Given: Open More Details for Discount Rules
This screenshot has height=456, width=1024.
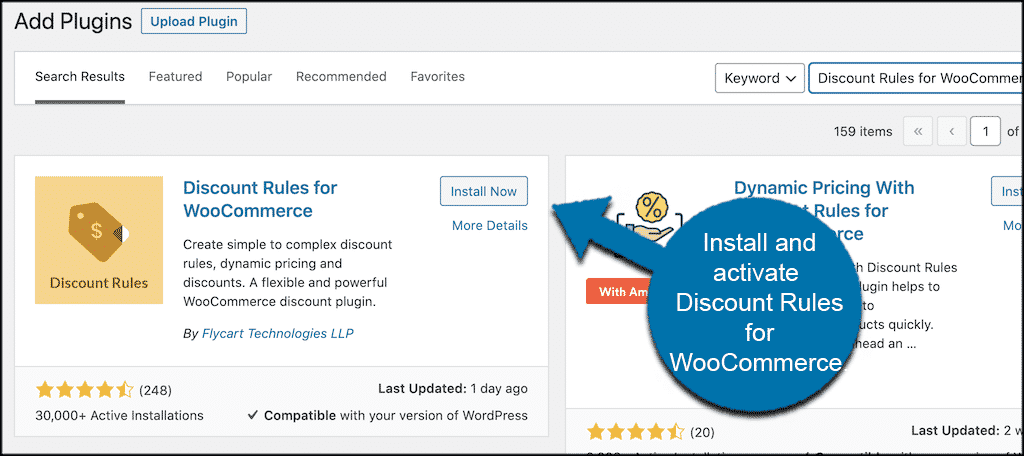Looking at the screenshot, I should [x=489, y=225].
